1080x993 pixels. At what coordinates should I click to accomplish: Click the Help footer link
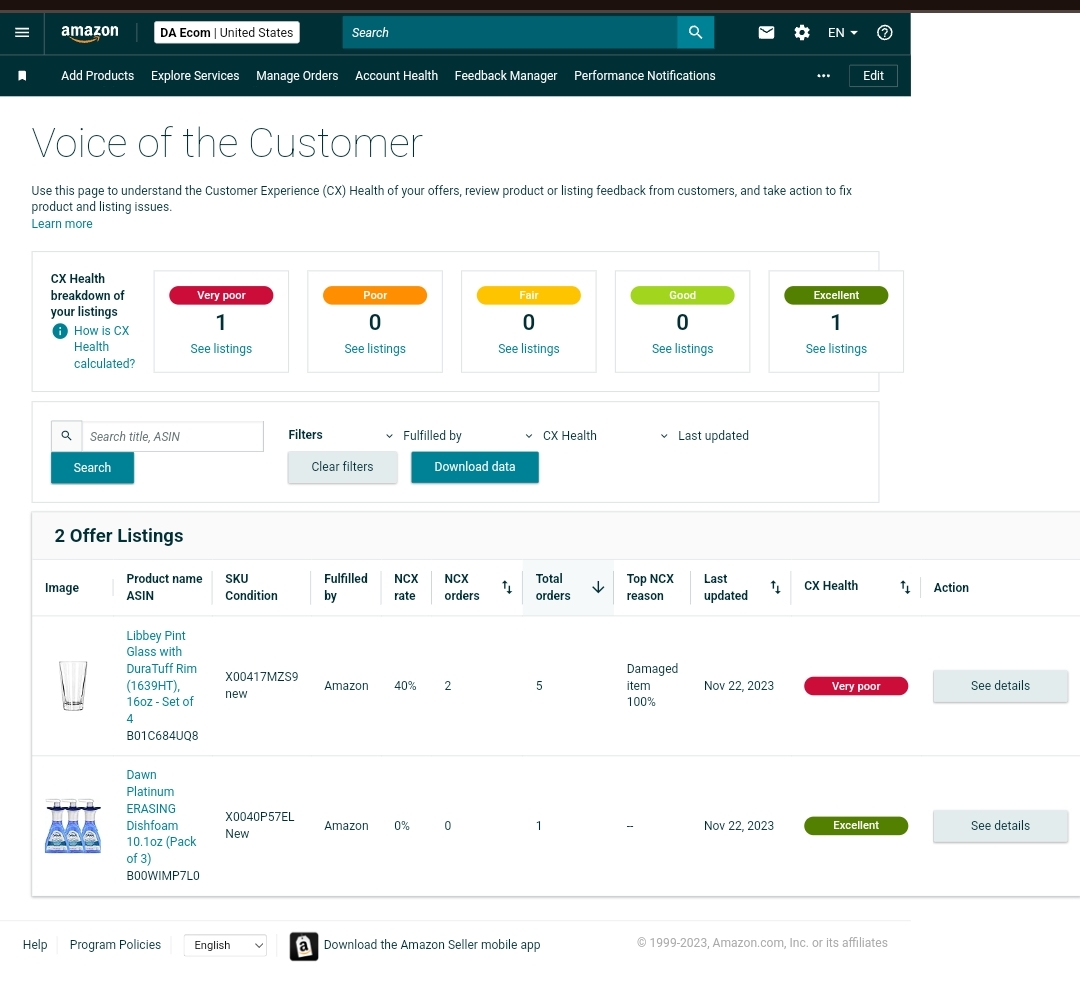tap(35, 945)
